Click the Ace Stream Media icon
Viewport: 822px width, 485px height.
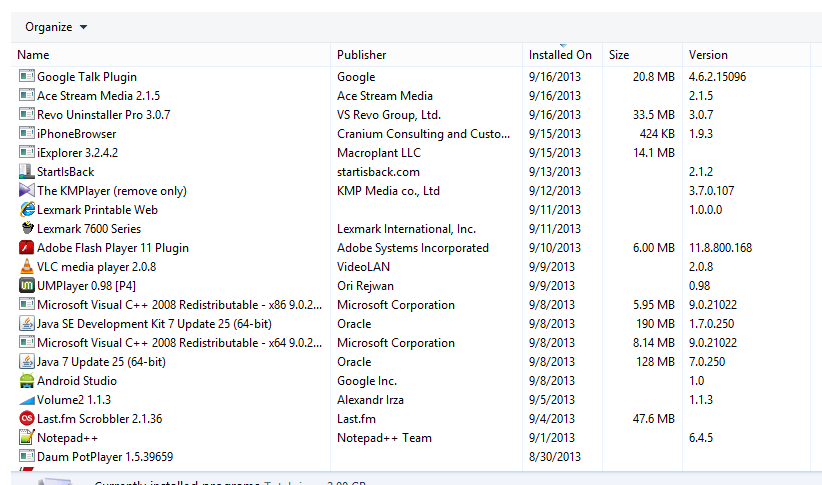click(x=27, y=95)
